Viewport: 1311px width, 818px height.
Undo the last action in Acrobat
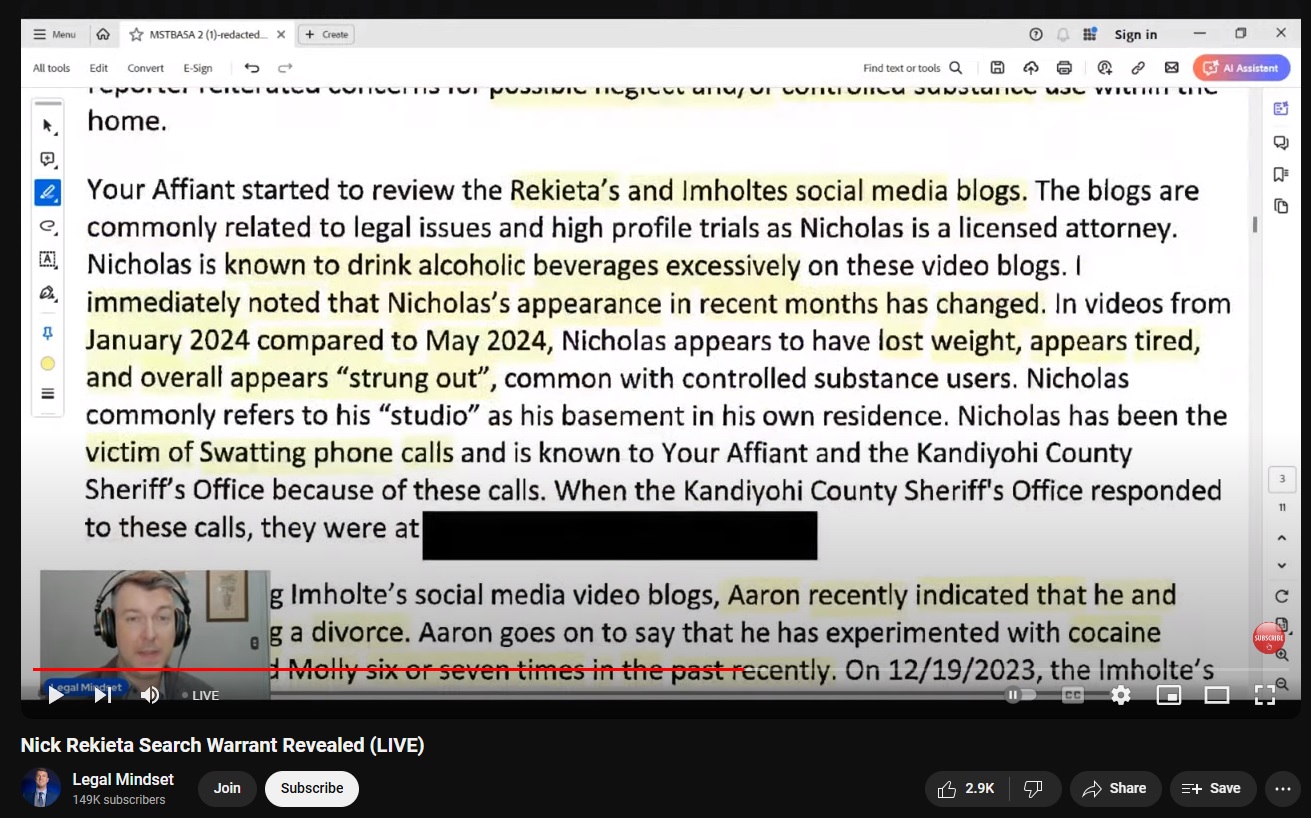pos(252,68)
